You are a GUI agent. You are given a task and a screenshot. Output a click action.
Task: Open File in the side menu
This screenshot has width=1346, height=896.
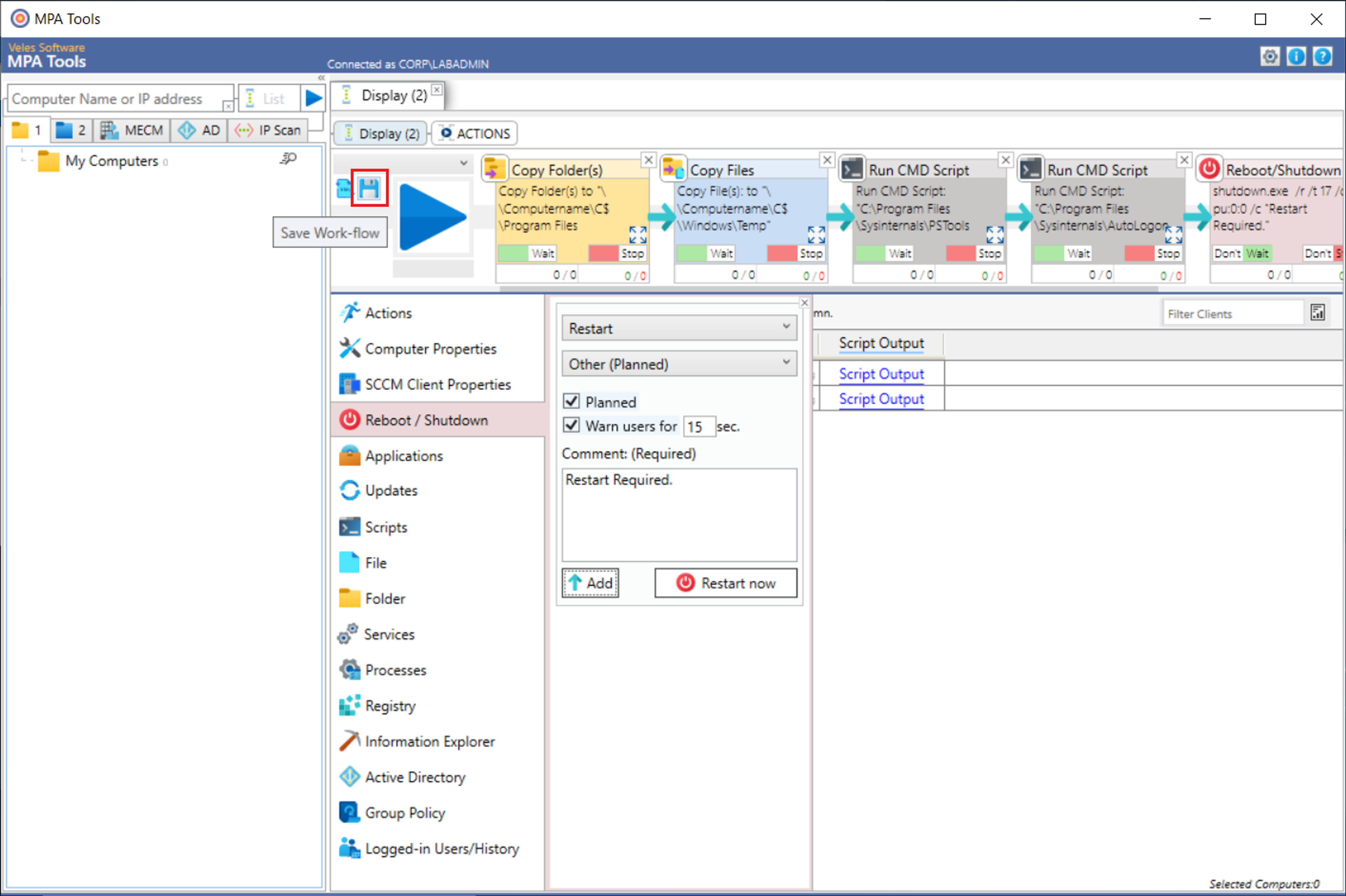pyautogui.click(x=437, y=563)
